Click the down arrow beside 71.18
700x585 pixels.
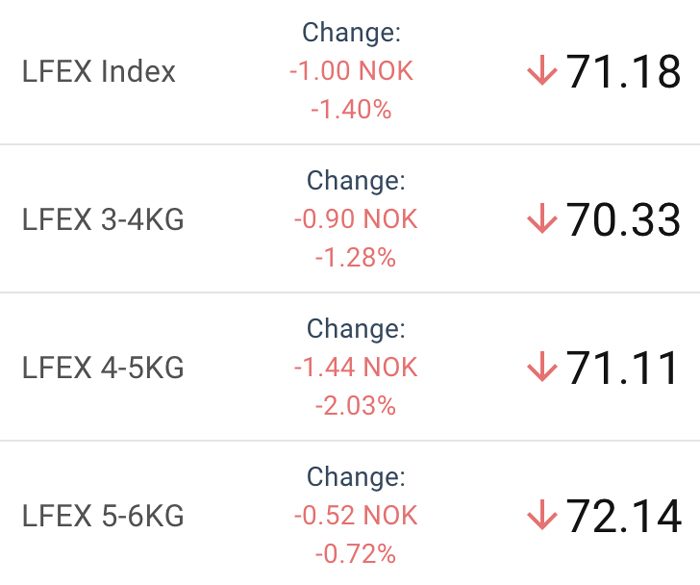542,70
